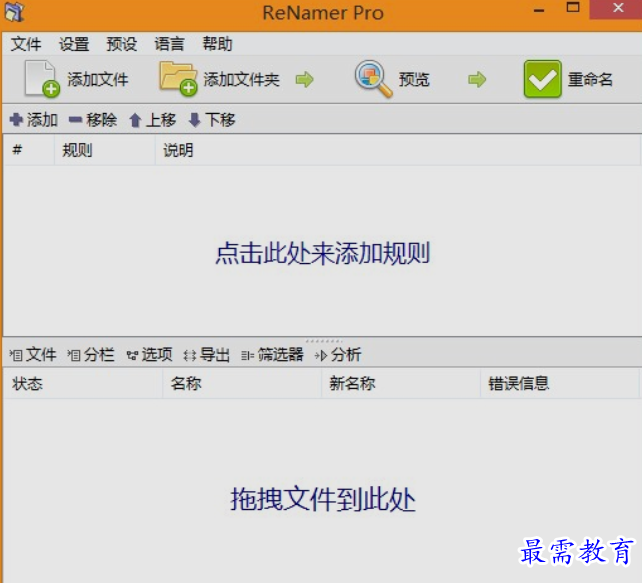Click the 说明 column header
The height and width of the screenshot is (583, 642).
(x=398, y=150)
